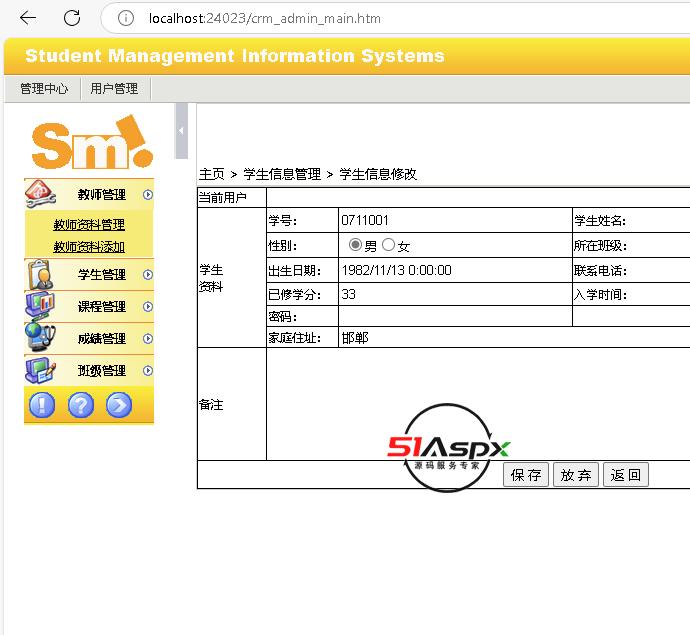Open the 教师资料添加 link
690x635 pixels.
point(89,247)
